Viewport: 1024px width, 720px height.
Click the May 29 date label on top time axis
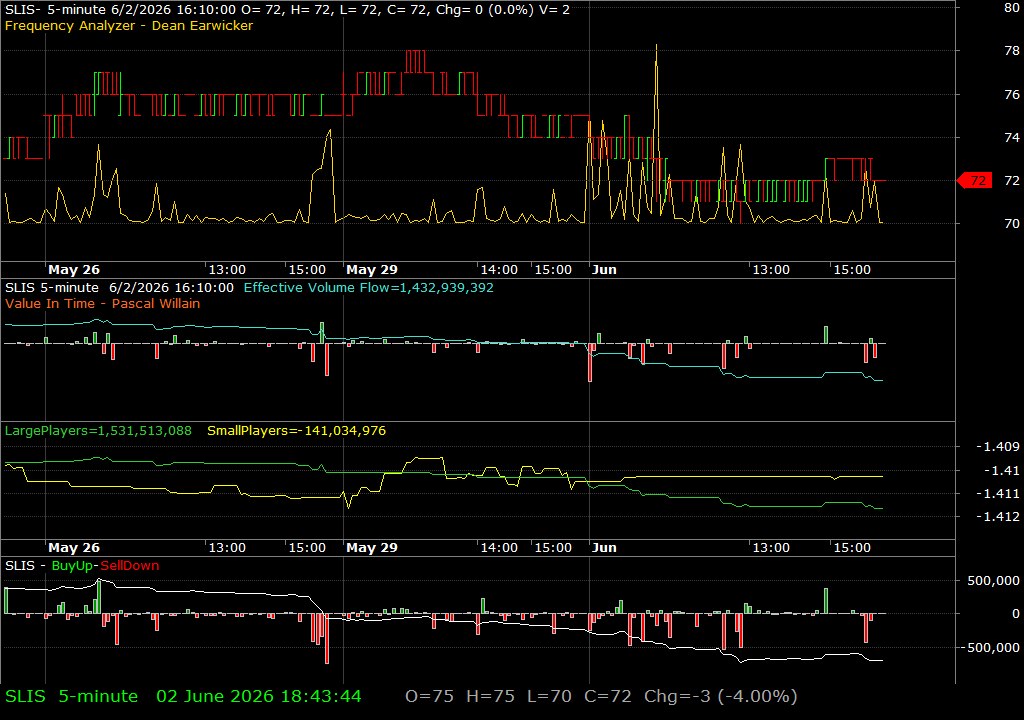tap(372, 269)
